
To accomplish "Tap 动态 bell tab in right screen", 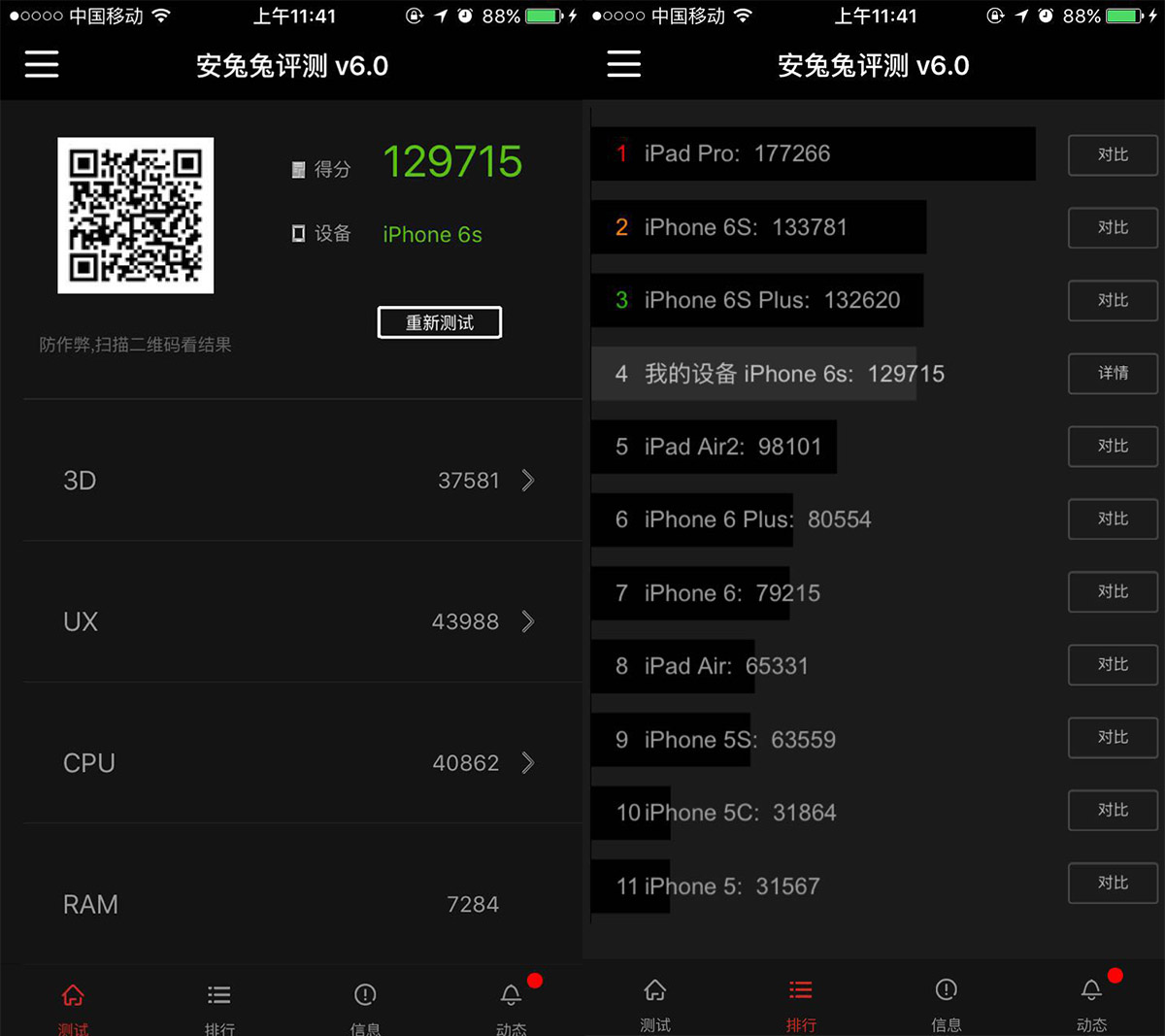I will (1092, 1005).
